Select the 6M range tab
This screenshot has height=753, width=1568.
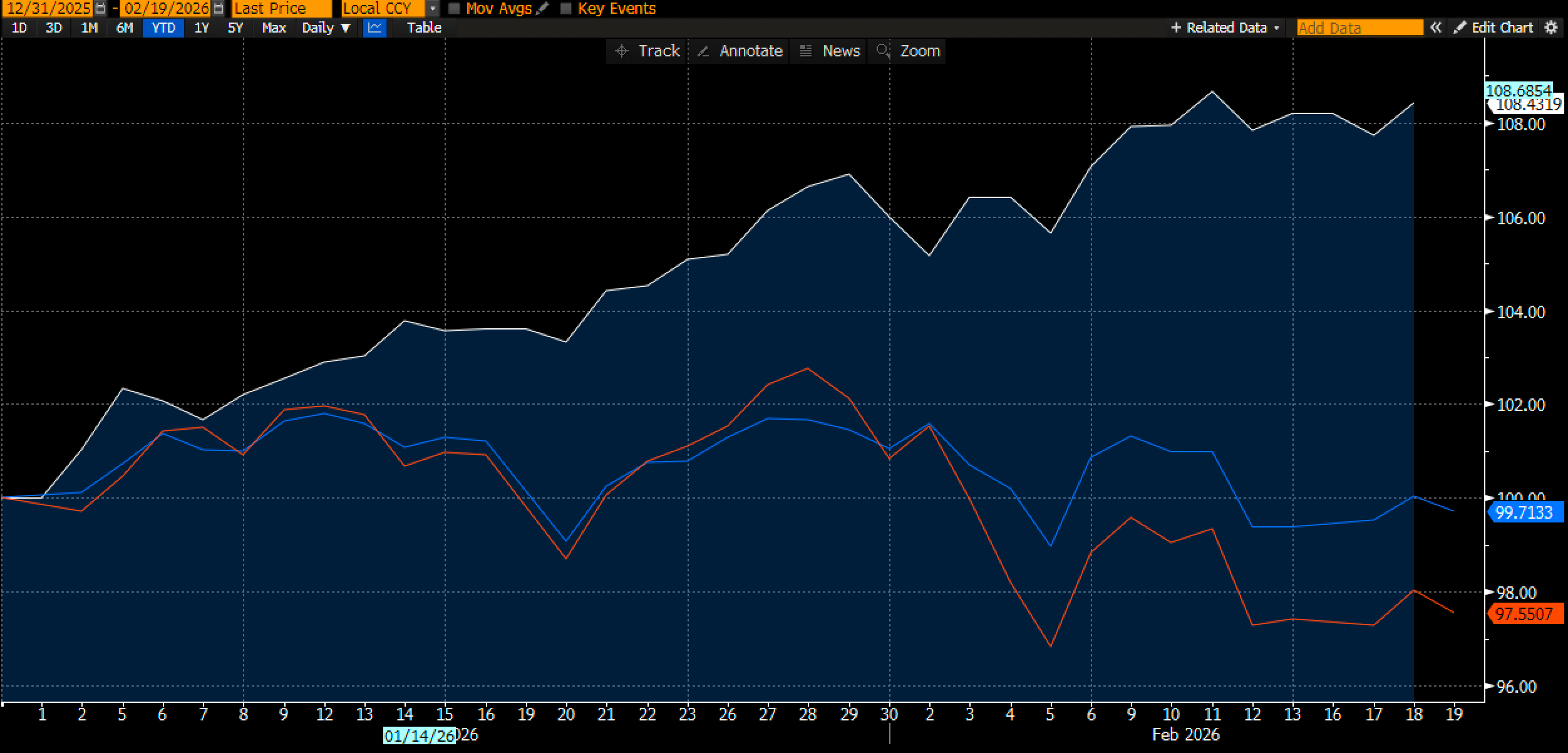point(125,28)
